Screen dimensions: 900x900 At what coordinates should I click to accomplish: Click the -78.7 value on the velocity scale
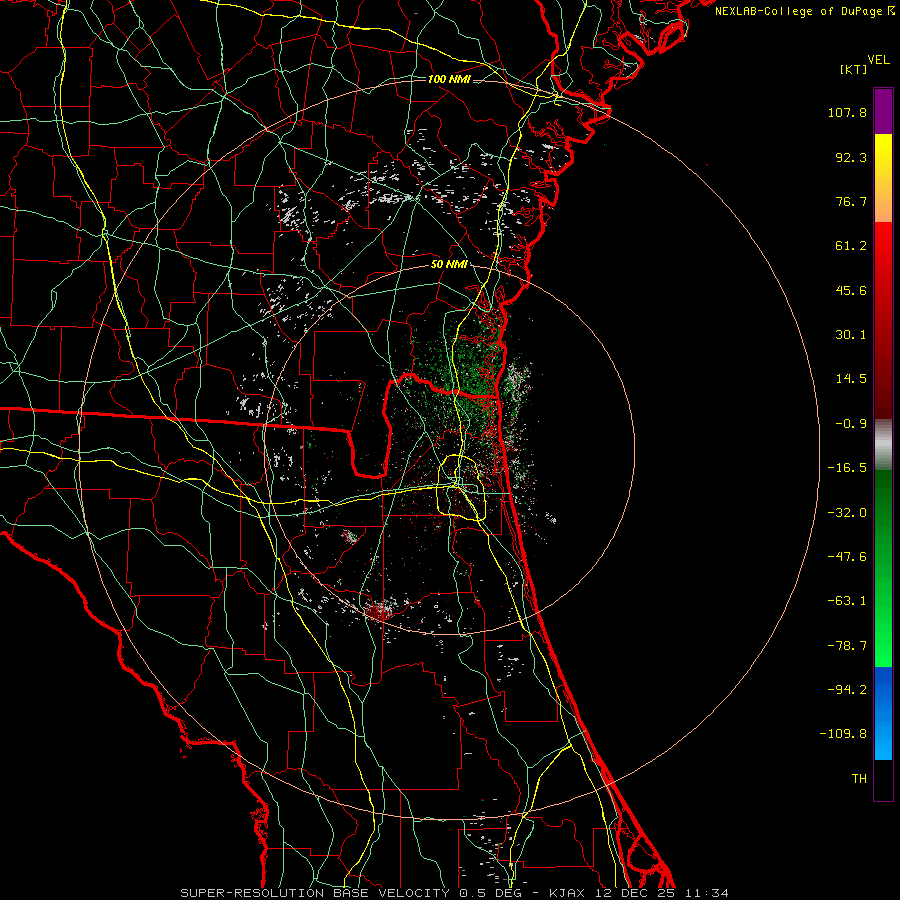[847, 646]
